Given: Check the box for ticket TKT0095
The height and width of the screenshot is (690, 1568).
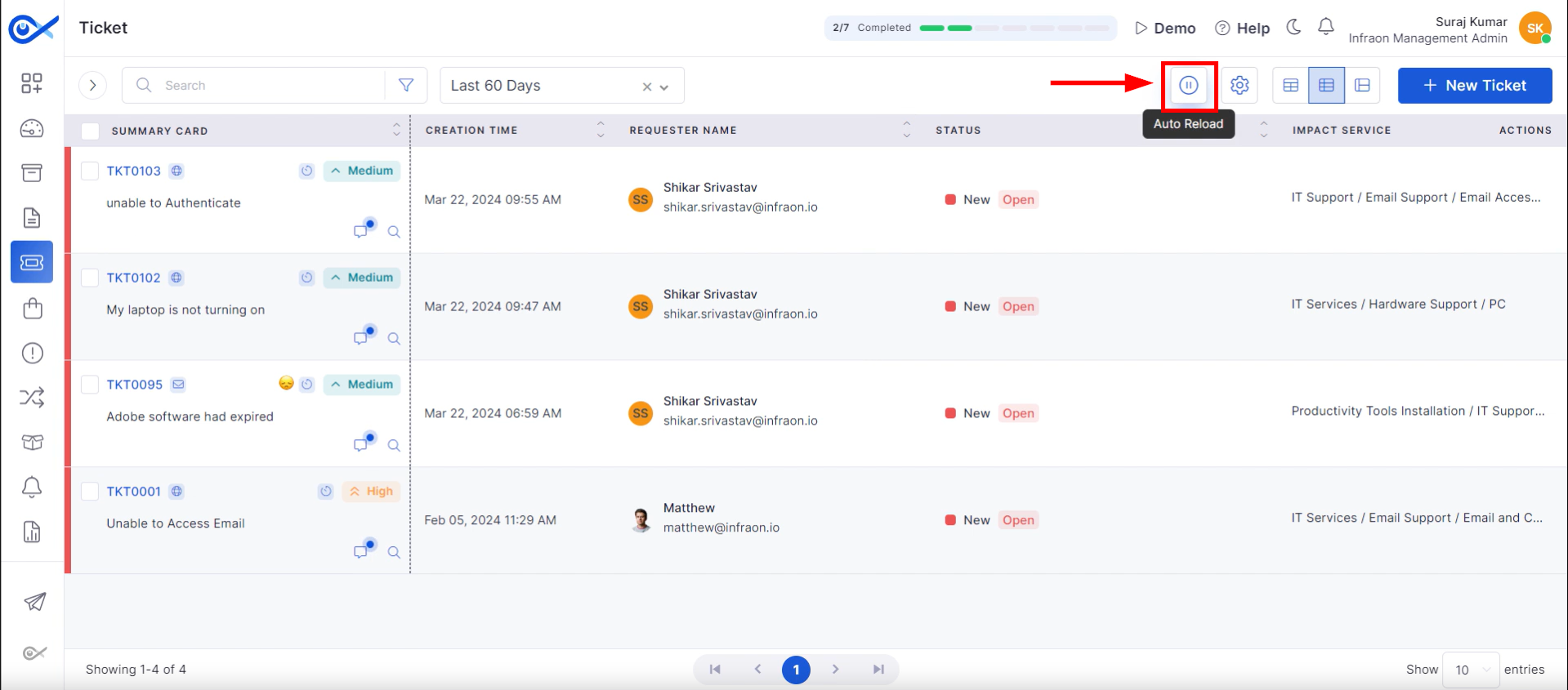Looking at the screenshot, I should pyautogui.click(x=90, y=385).
